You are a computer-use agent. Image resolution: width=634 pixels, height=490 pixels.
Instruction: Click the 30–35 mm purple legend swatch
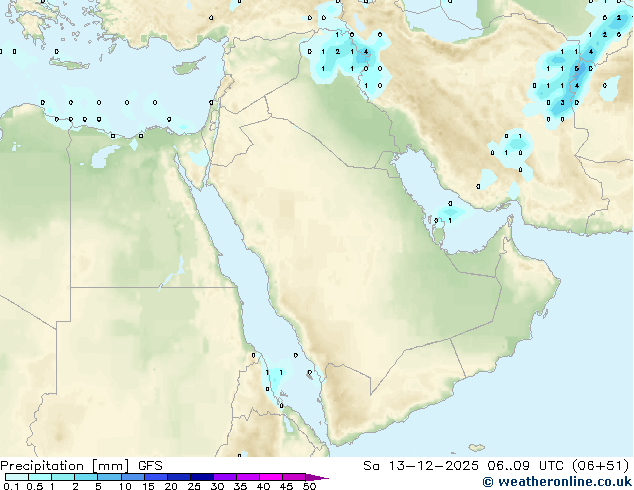(x=225, y=477)
